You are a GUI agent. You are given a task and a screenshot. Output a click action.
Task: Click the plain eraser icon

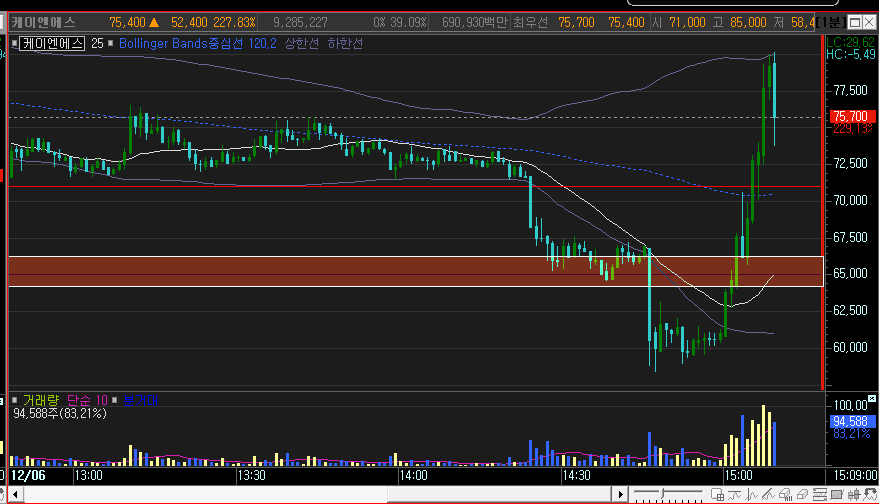point(802,494)
